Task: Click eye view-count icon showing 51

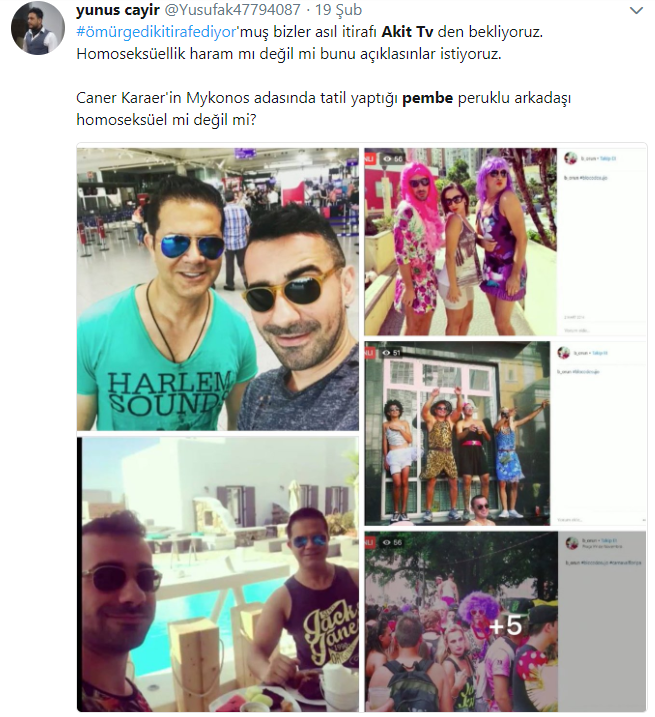Action: pyautogui.click(x=387, y=353)
